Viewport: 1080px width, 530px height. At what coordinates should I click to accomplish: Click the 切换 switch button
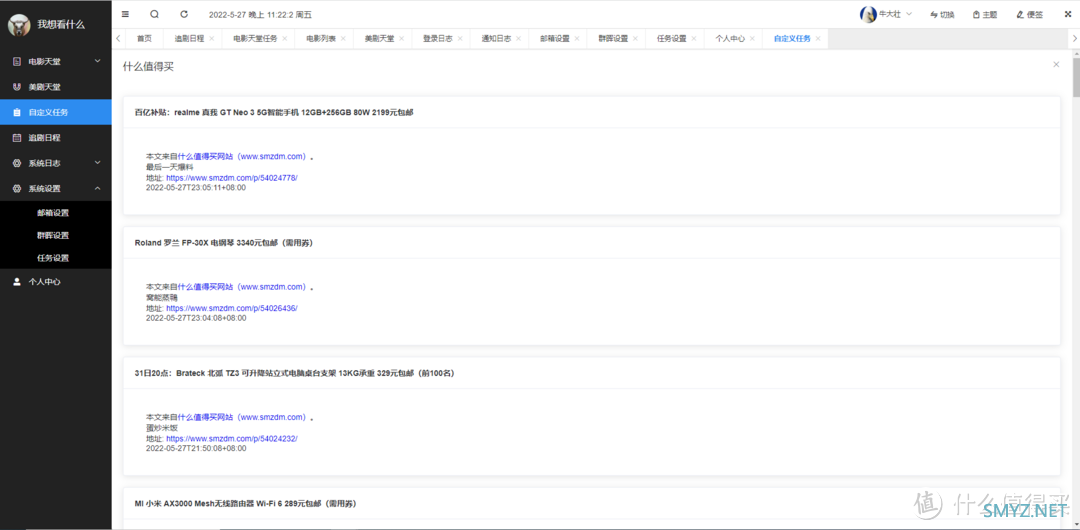[x=942, y=14]
